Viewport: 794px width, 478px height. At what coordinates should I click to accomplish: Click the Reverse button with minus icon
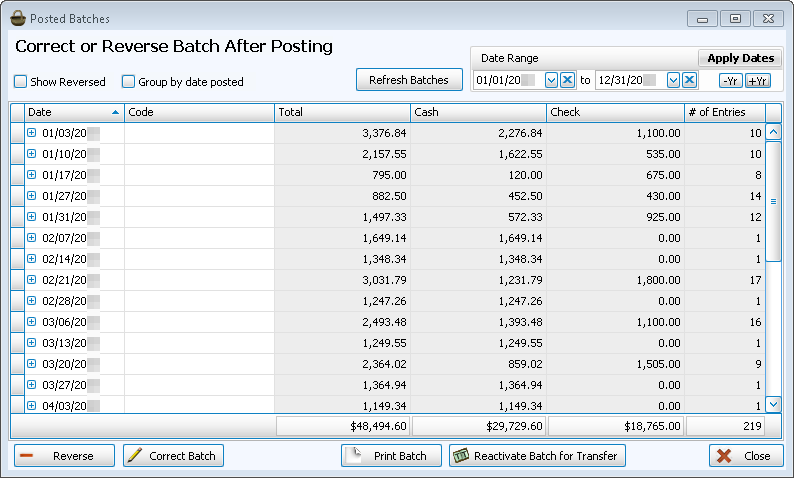64,456
